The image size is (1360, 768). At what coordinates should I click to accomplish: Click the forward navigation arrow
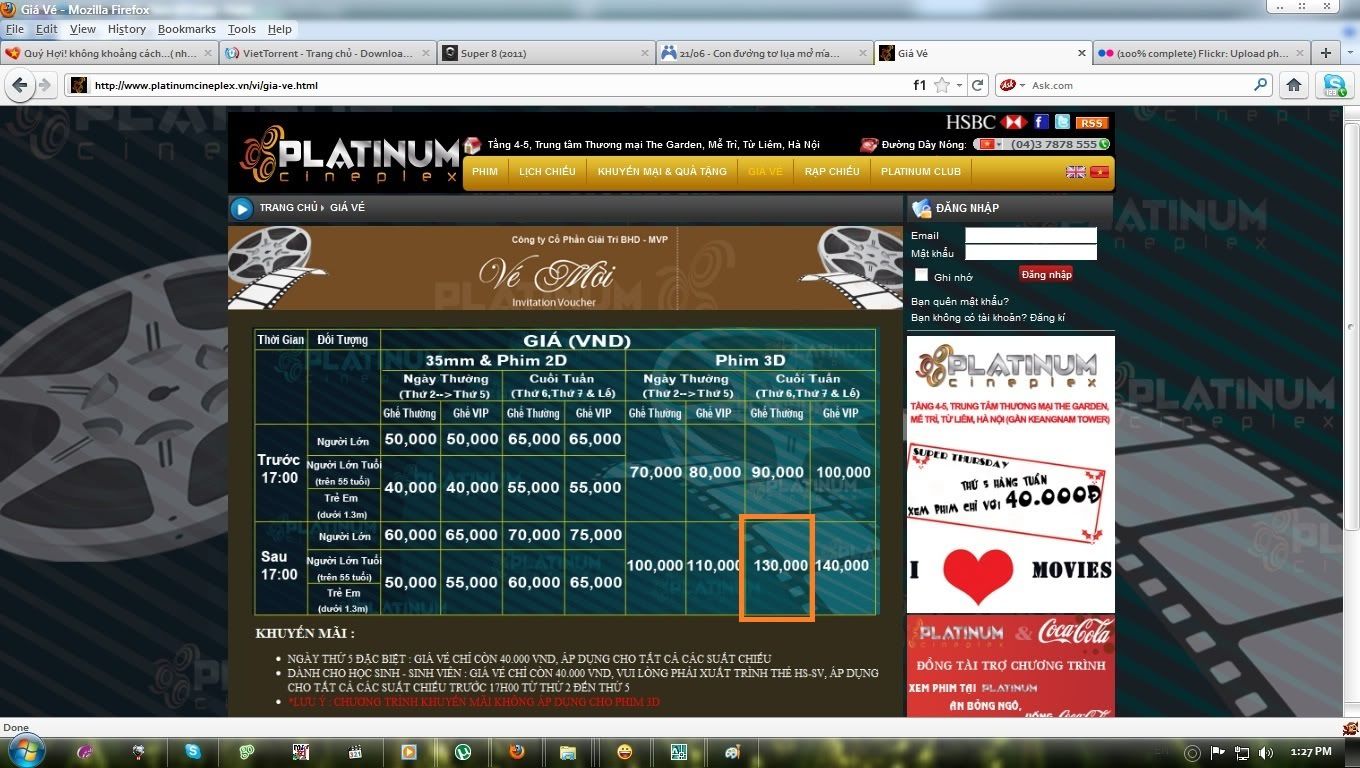[44, 85]
